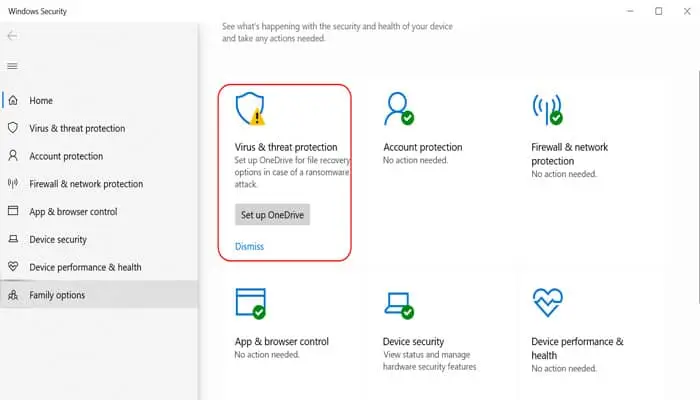Click the Dismiss link
The image size is (700, 400).
pos(249,246)
